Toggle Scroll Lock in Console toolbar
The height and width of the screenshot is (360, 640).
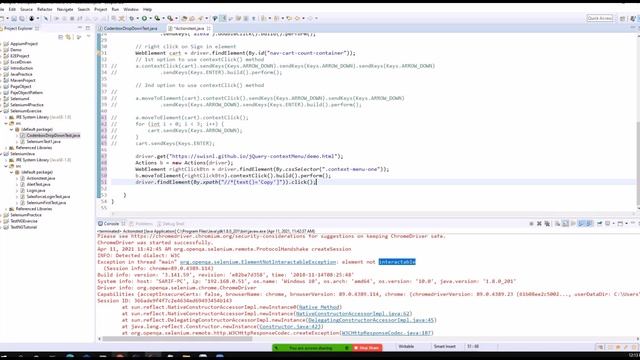pyautogui.click(x=565, y=224)
